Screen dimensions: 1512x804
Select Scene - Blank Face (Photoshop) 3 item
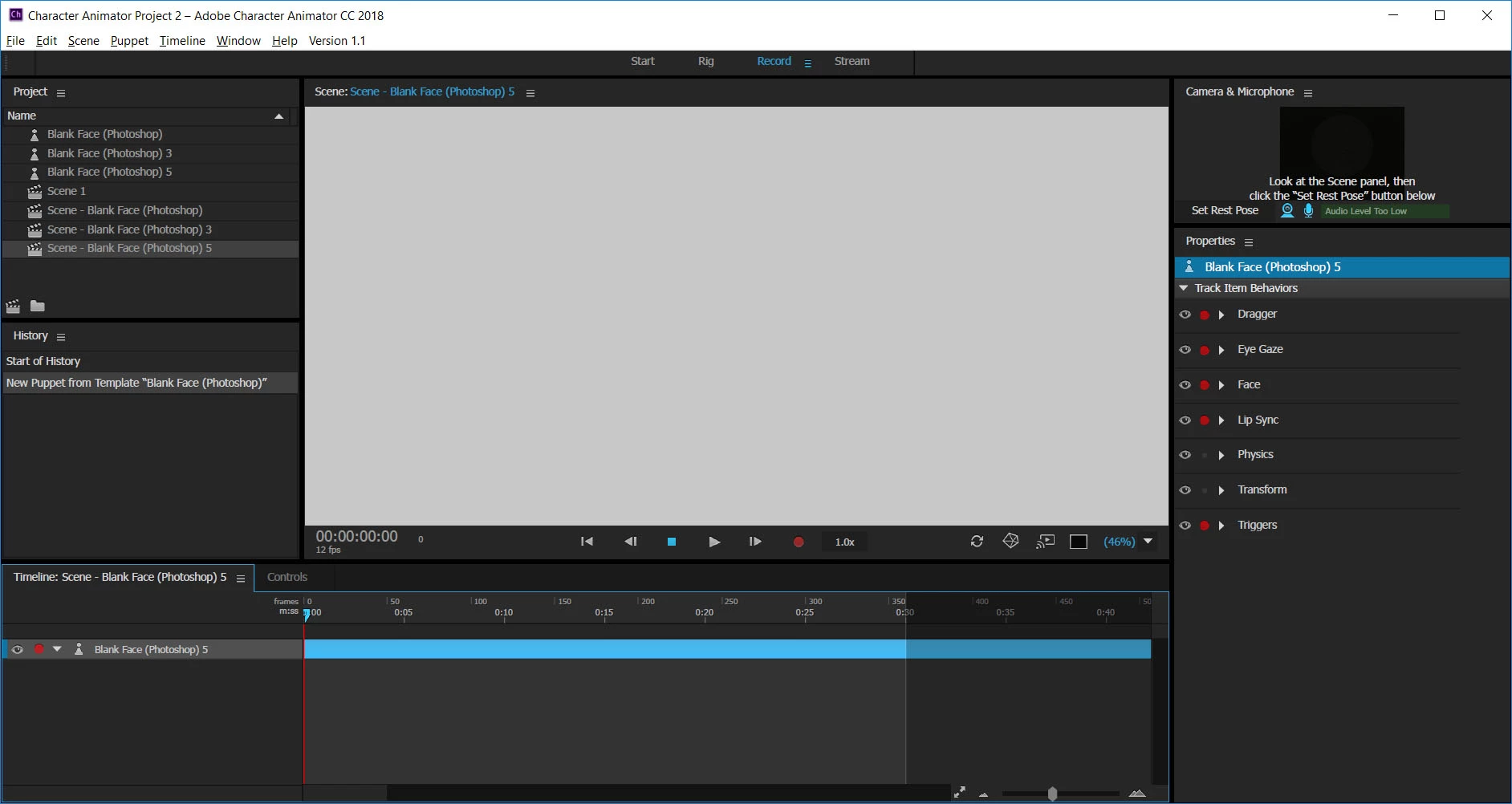[151, 229]
